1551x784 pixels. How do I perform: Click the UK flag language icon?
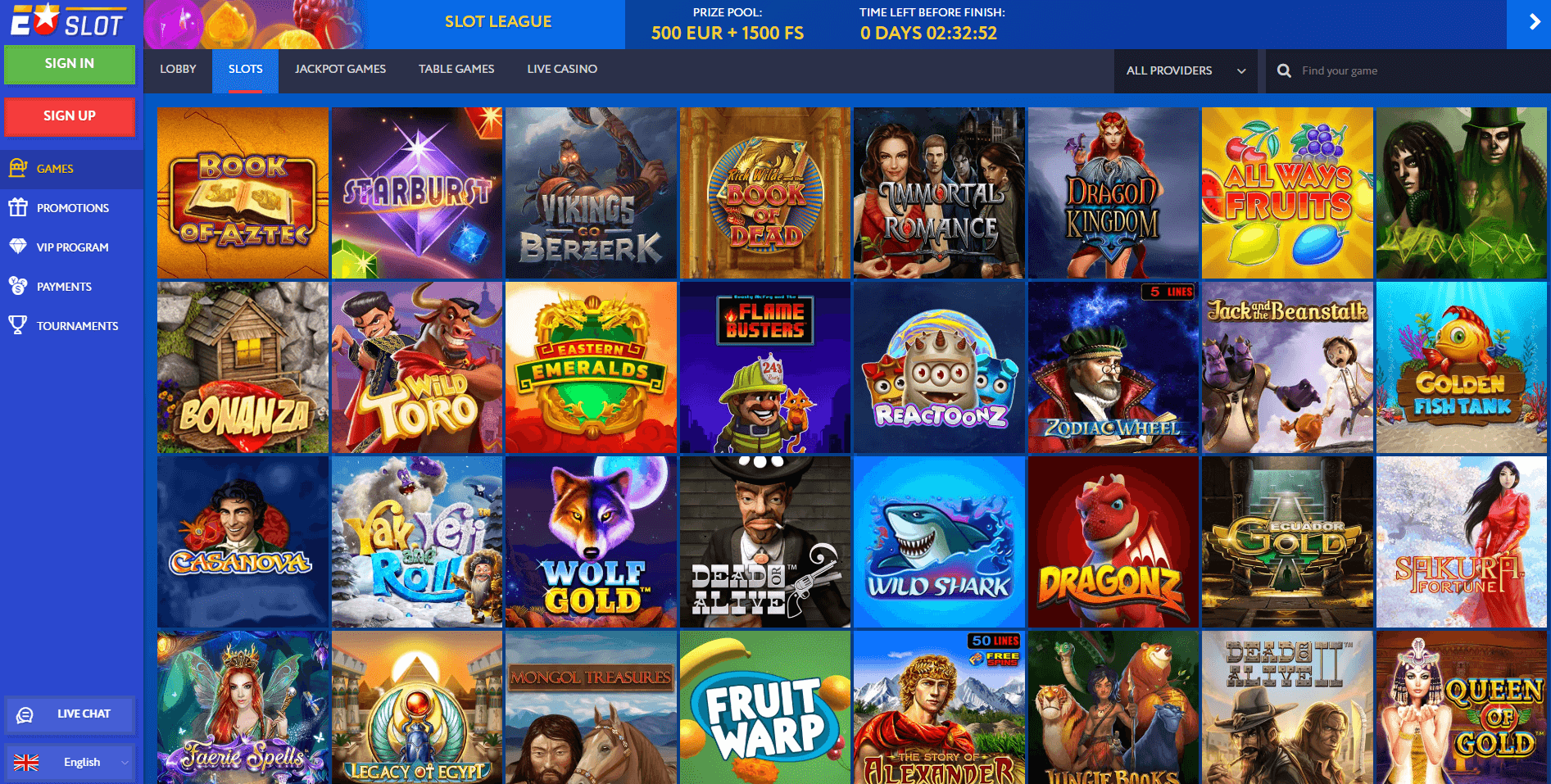point(26,763)
